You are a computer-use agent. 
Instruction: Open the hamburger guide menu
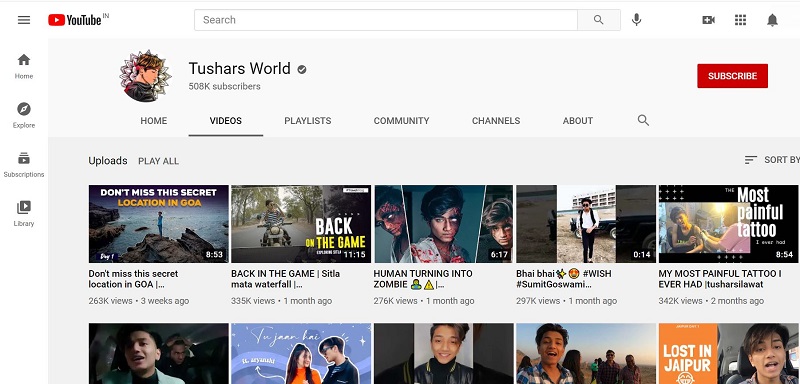point(24,20)
